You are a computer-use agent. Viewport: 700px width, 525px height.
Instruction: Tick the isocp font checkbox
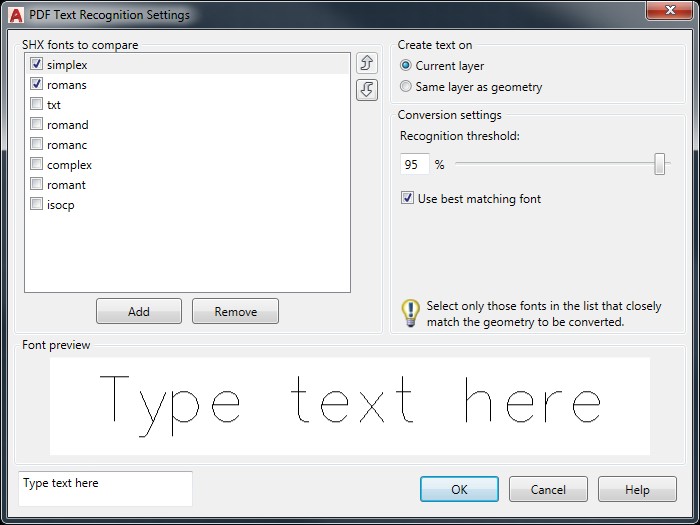pos(37,205)
